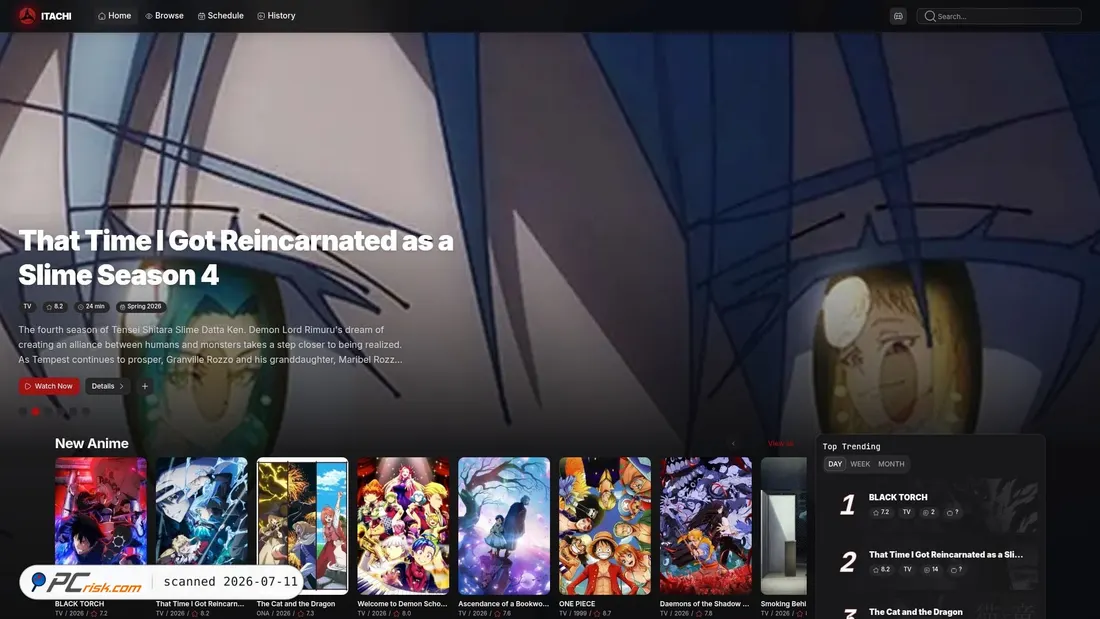This screenshot has width=1100, height=619.
Task: Click BLACK TORCH question-mark badge in trending
Action: (952, 512)
